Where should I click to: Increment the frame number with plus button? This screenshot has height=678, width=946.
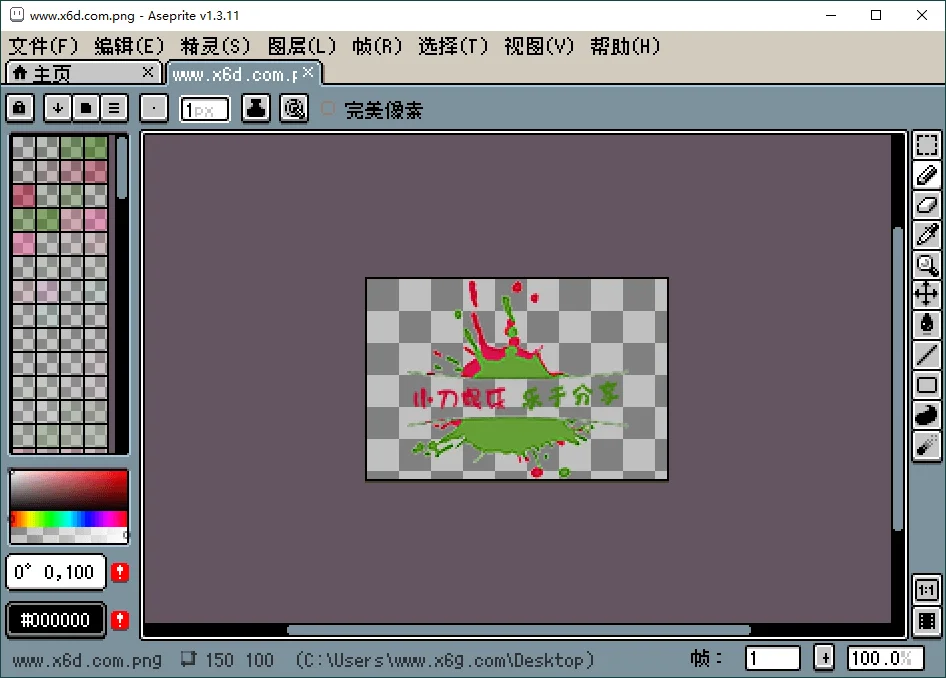click(x=823, y=658)
